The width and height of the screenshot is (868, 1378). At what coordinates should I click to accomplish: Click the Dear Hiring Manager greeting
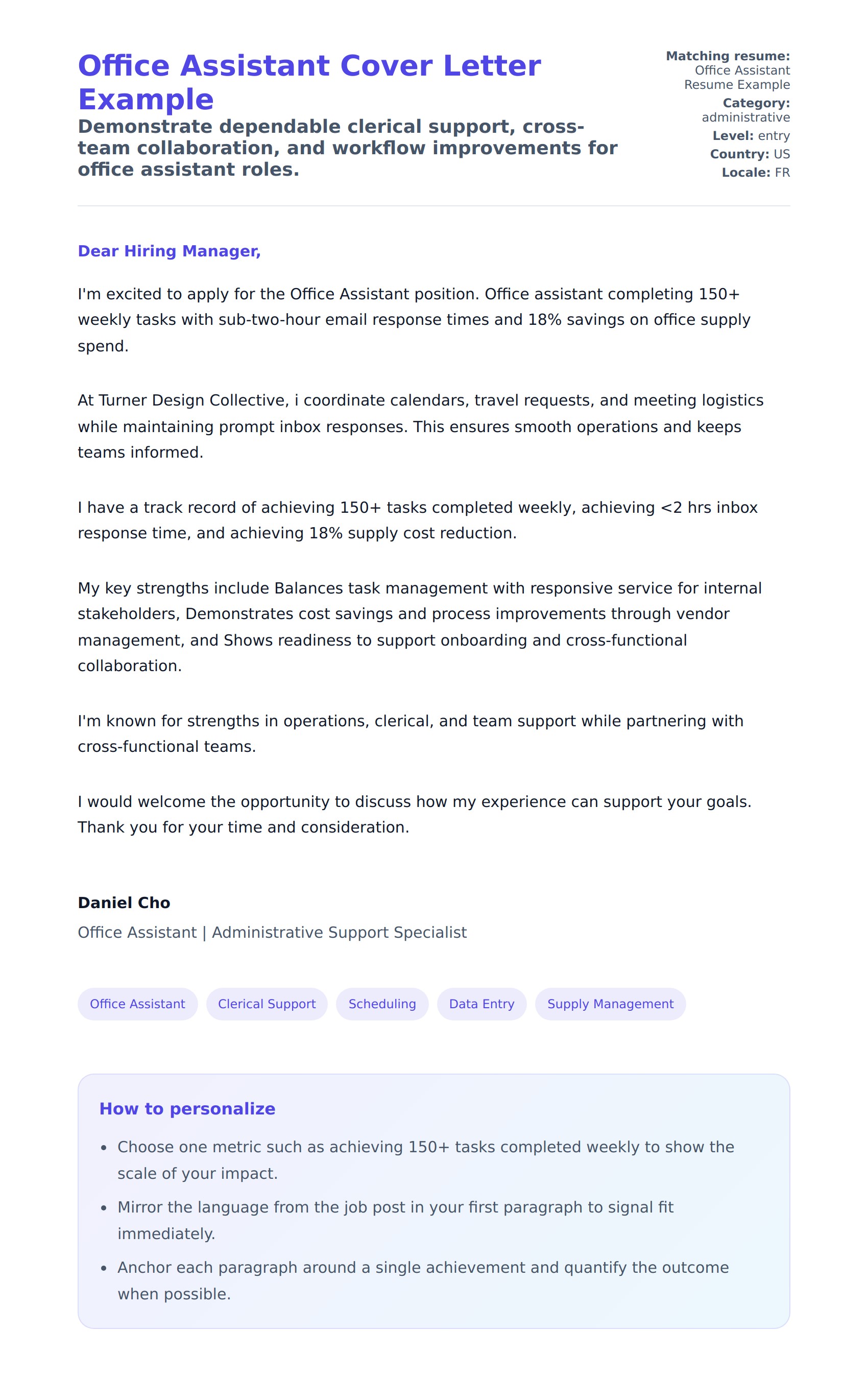pyautogui.click(x=170, y=251)
